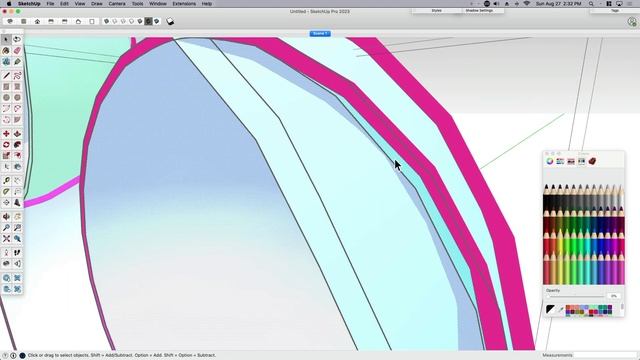Select the Offset tool
This screenshot has height=360, width=640.
click(17, 156)
